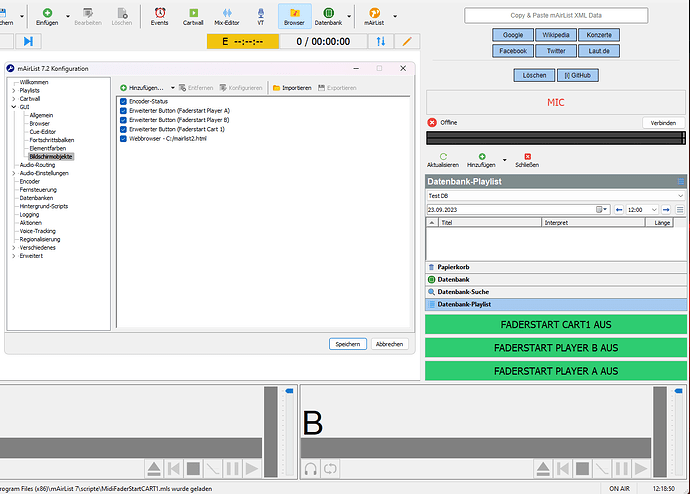This screenshot has width=690, height=494.
Task: Open the Datenbank toolbar button
Action: (328, 16)
